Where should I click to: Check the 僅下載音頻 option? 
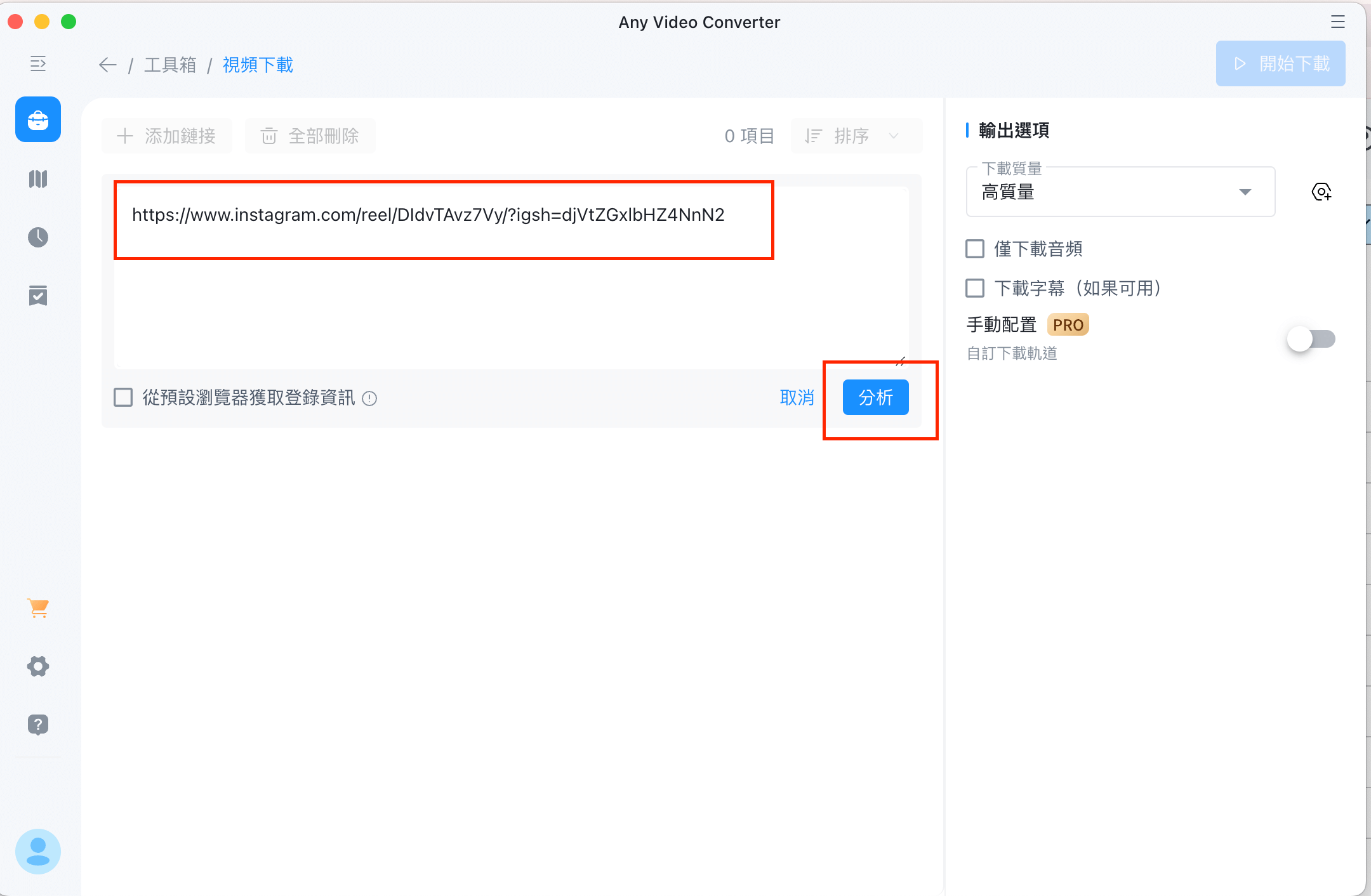coord(975,249)
